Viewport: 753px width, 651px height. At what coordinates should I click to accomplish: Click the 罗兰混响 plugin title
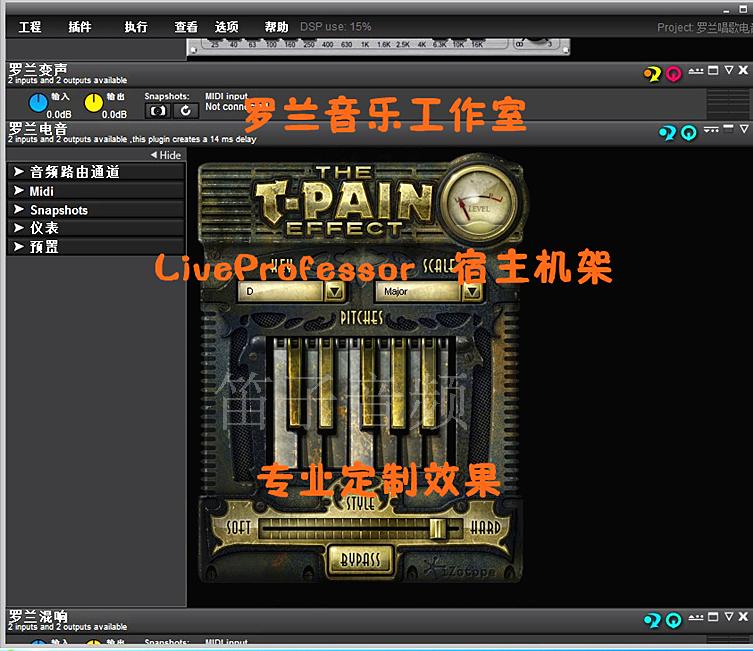tap(38, 616)
